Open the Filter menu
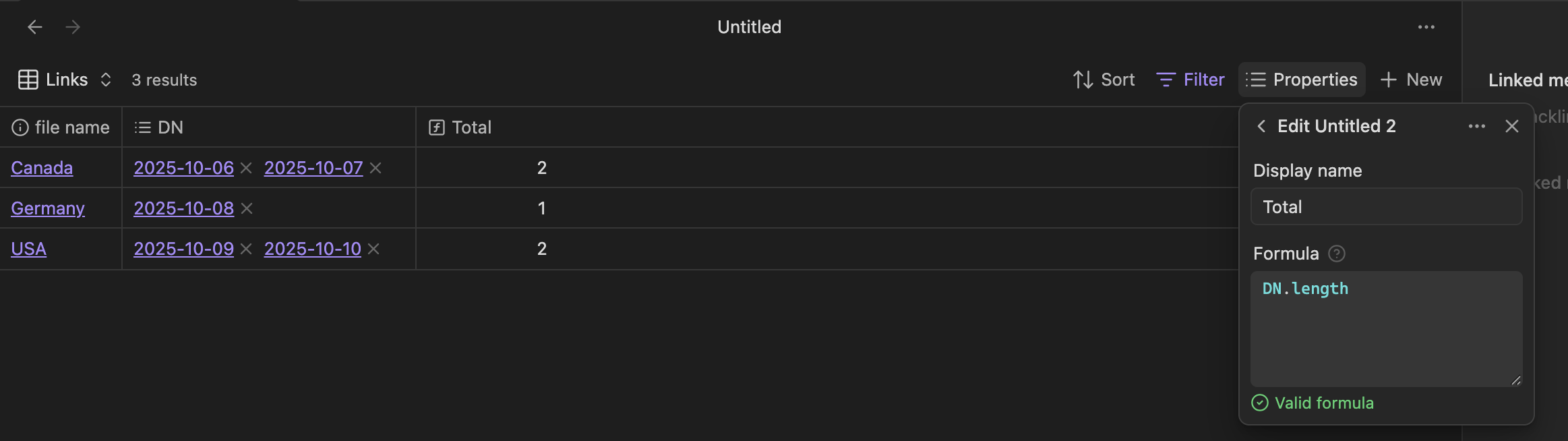Image resolution: width=1568 pixels, height=441 pixels. coord(1190,80)
